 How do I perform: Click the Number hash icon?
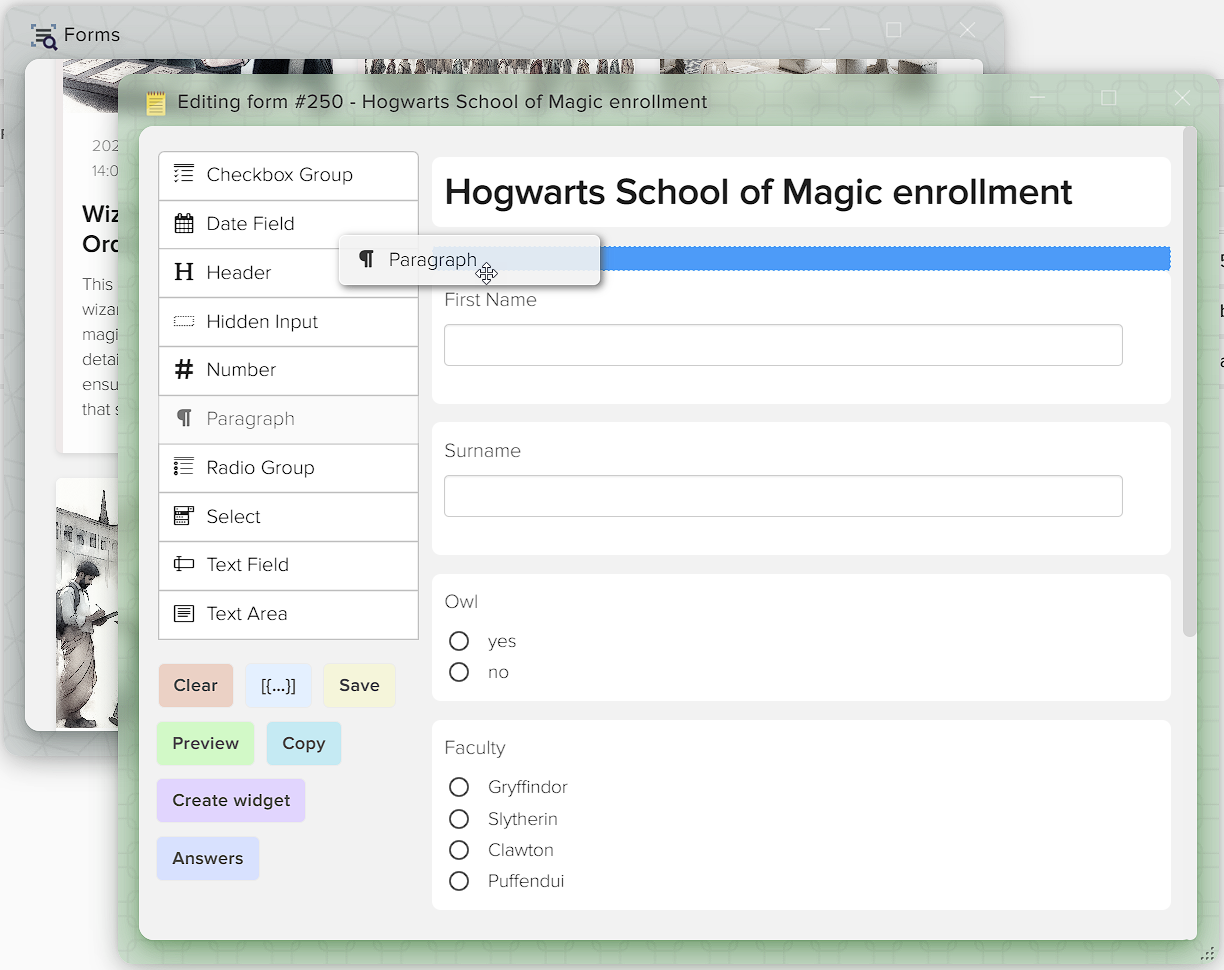pyautogui.click(x=184, y=370)
